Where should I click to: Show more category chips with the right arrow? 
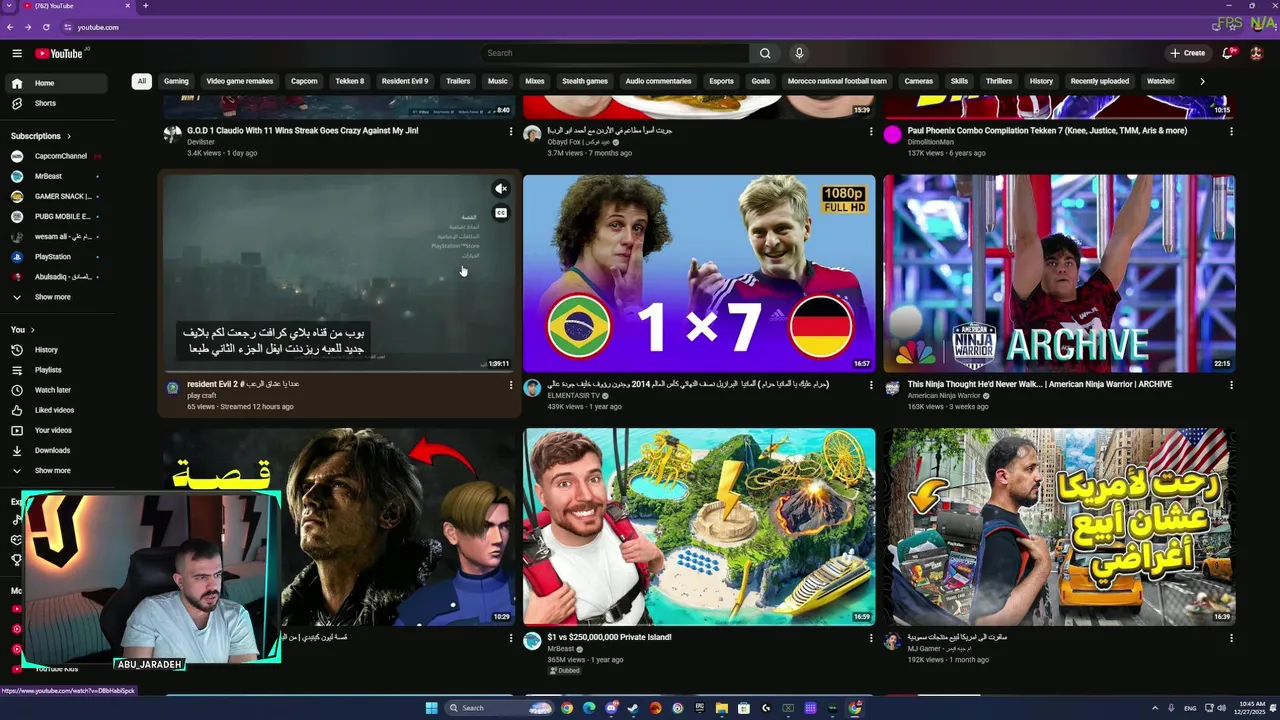(x=1202, y=81)
